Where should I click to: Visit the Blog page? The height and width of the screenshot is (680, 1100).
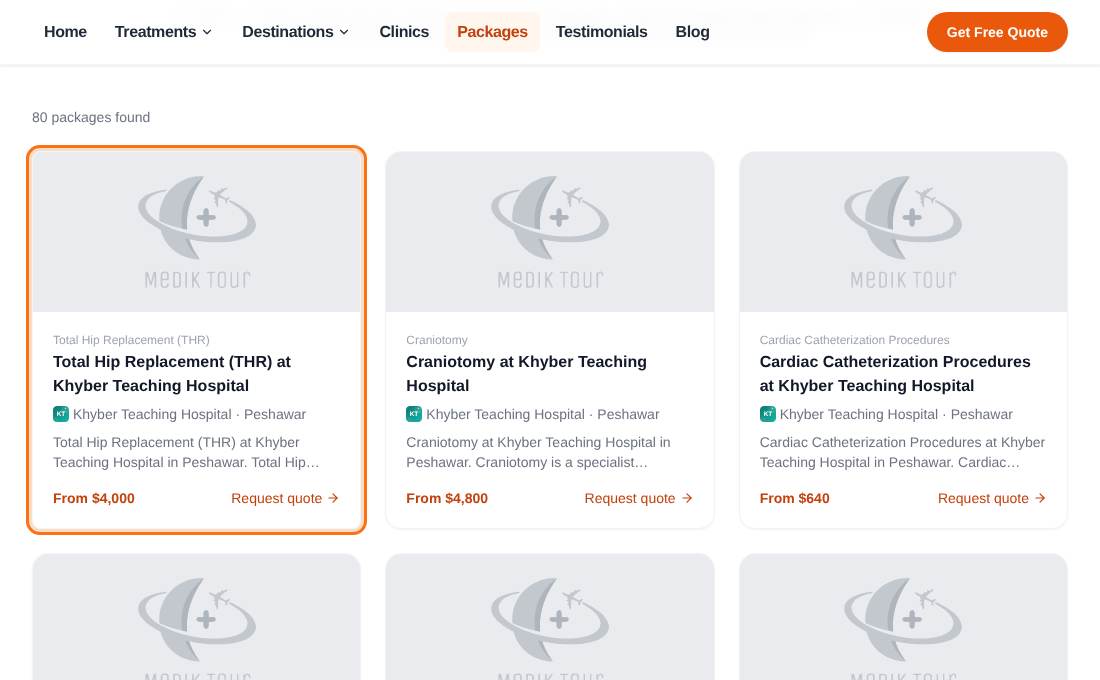pyautogui.click(x=692, y=32)
